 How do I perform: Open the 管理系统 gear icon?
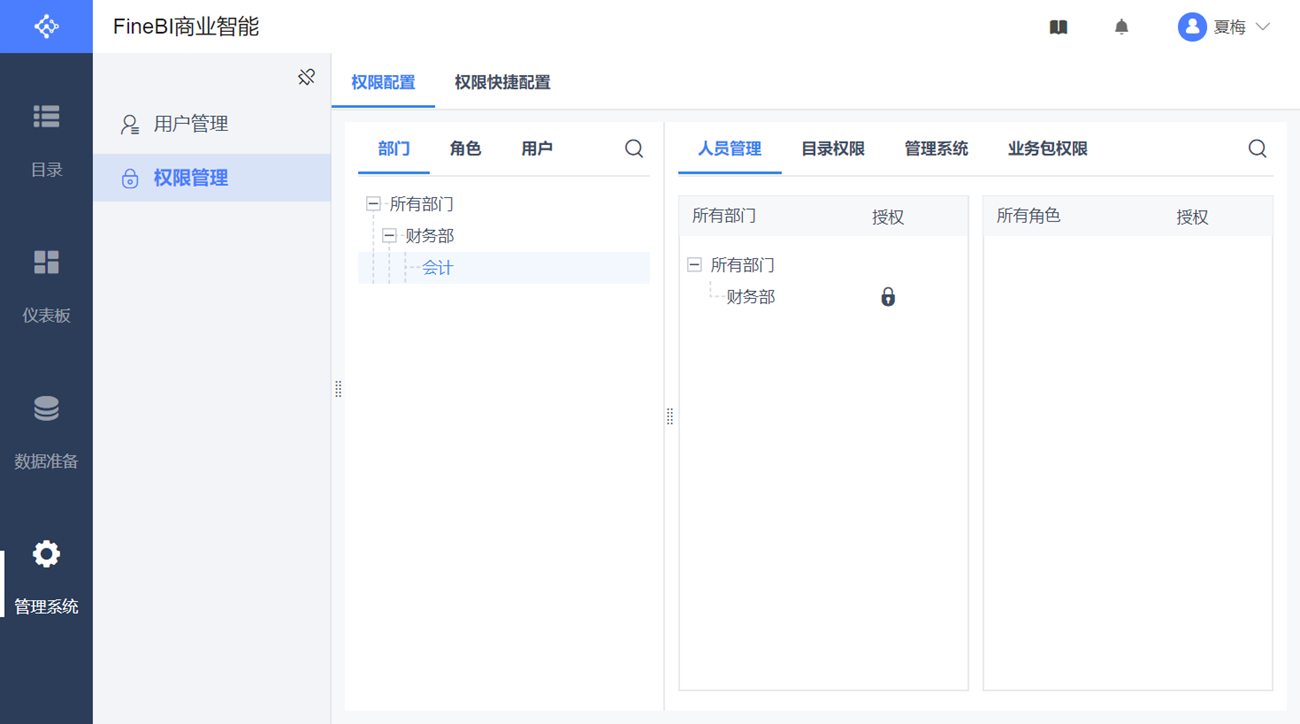[x=46, y=554]
